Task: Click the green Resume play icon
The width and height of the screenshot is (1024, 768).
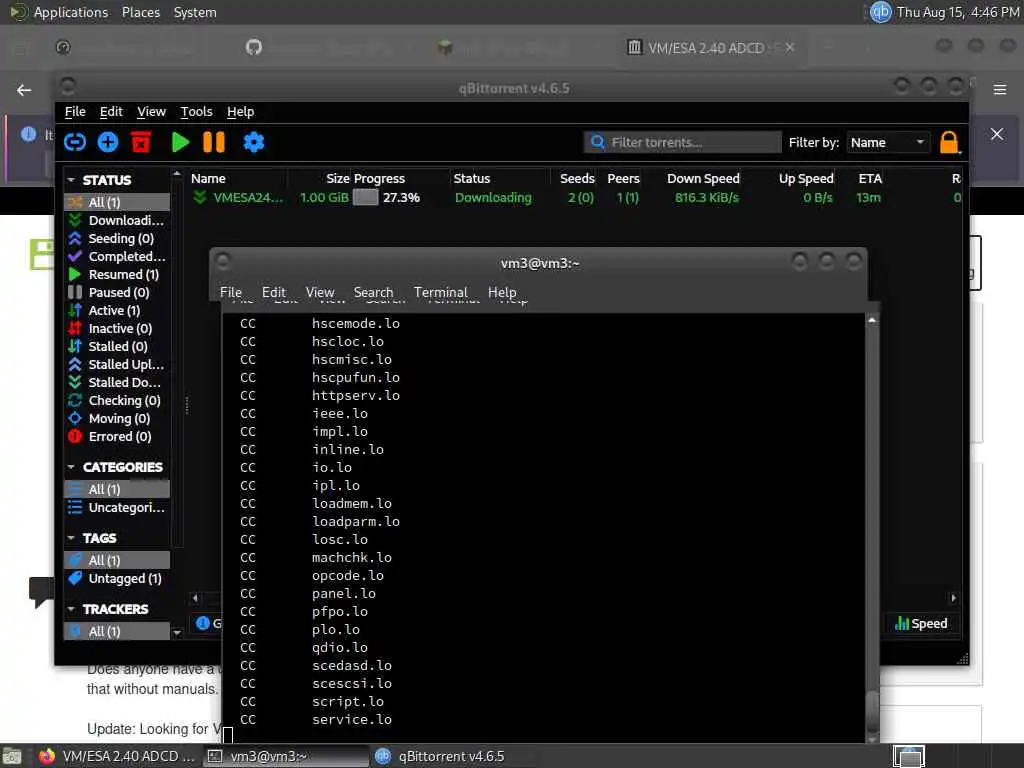Action: point(180,142)
